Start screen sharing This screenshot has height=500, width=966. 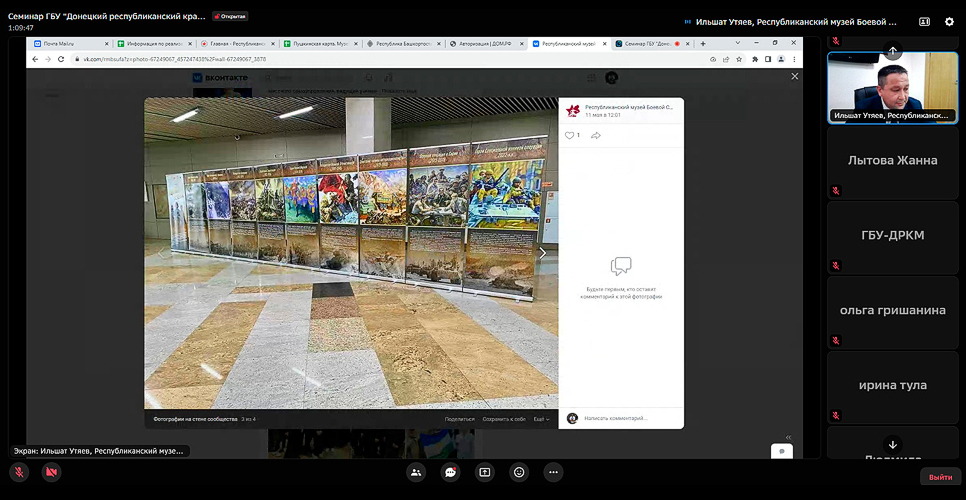485,472
